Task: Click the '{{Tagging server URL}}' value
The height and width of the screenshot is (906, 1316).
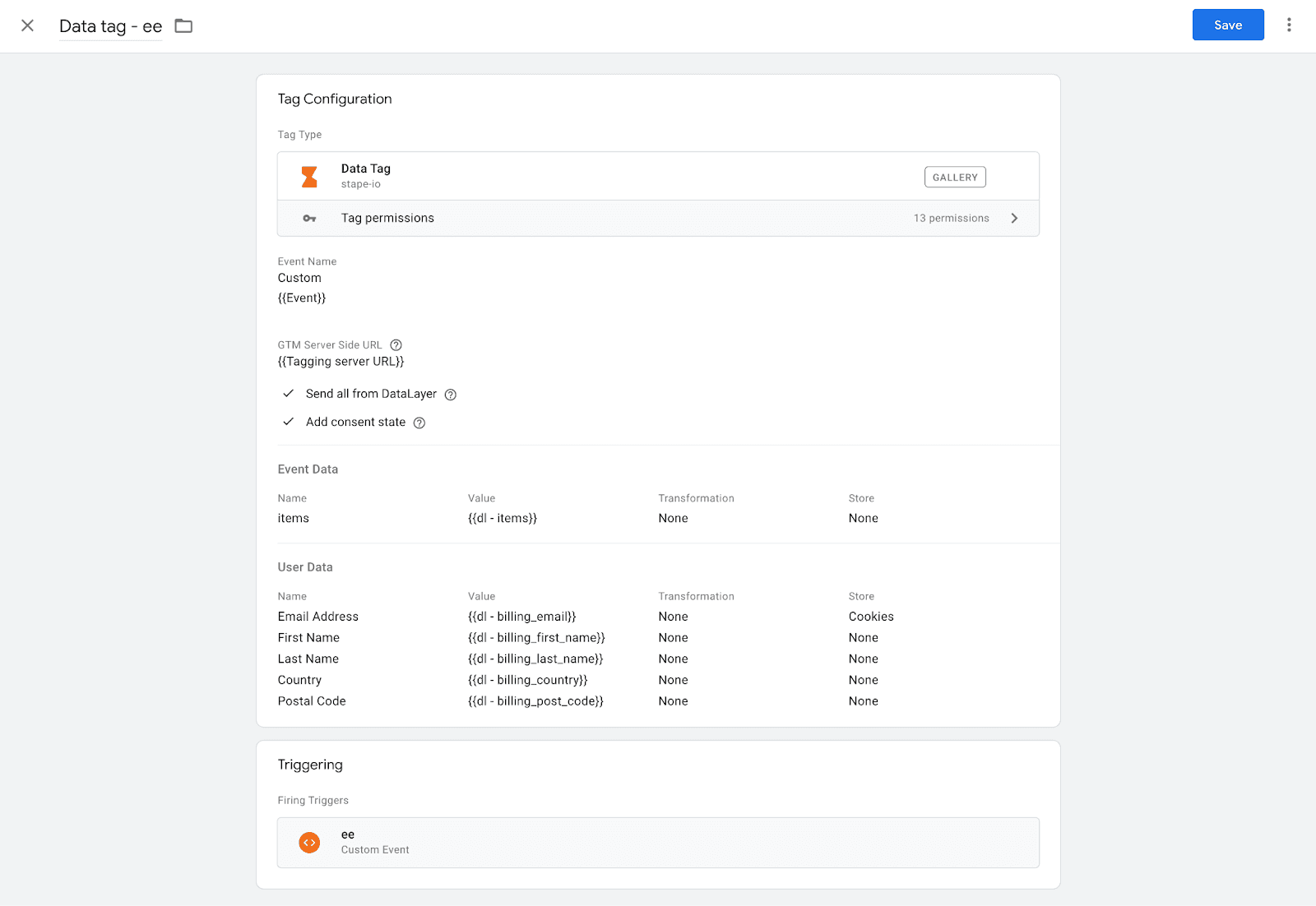Action: pyautogui.click(x=341, y=361)
